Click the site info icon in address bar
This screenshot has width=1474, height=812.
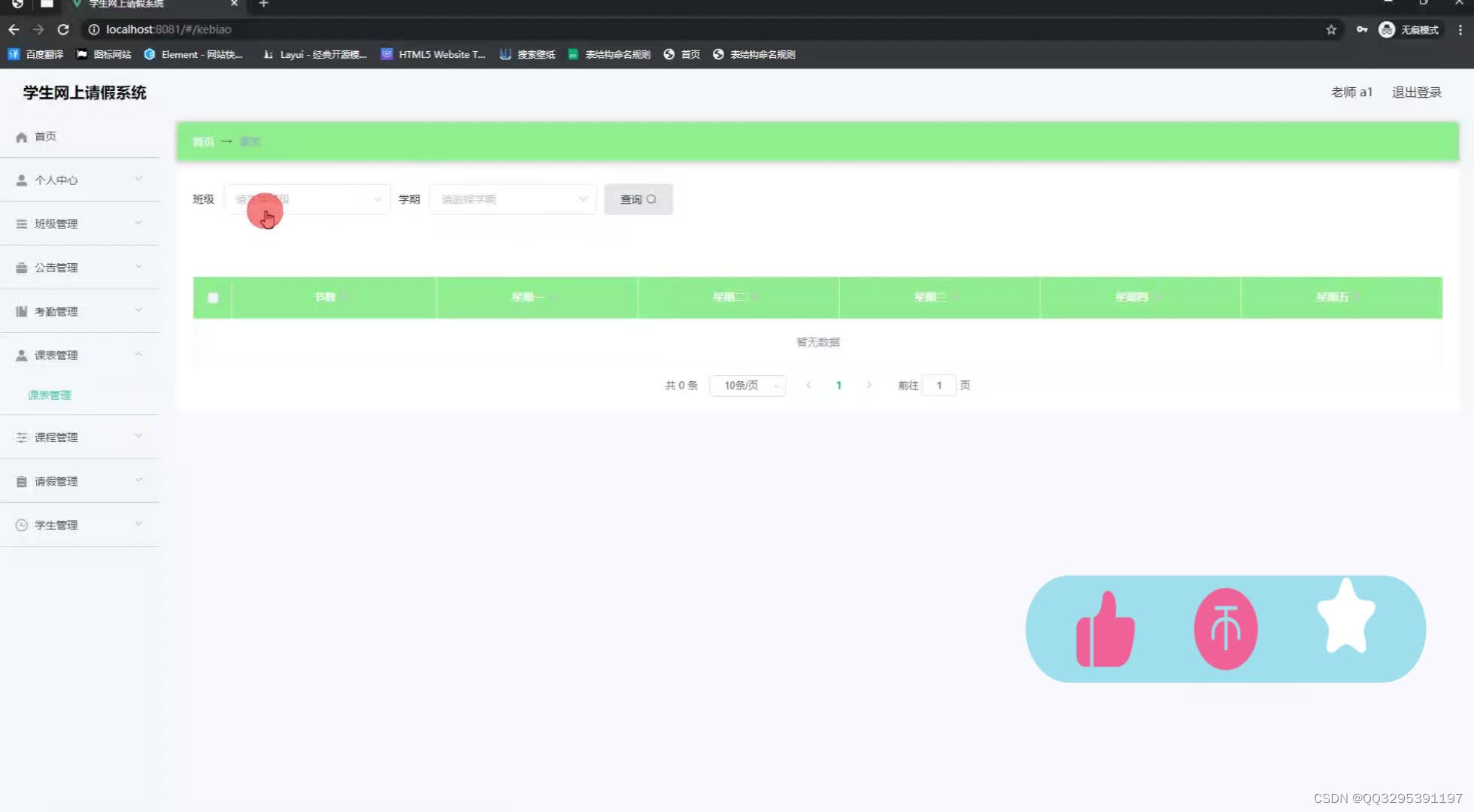[x=94, y=29]
